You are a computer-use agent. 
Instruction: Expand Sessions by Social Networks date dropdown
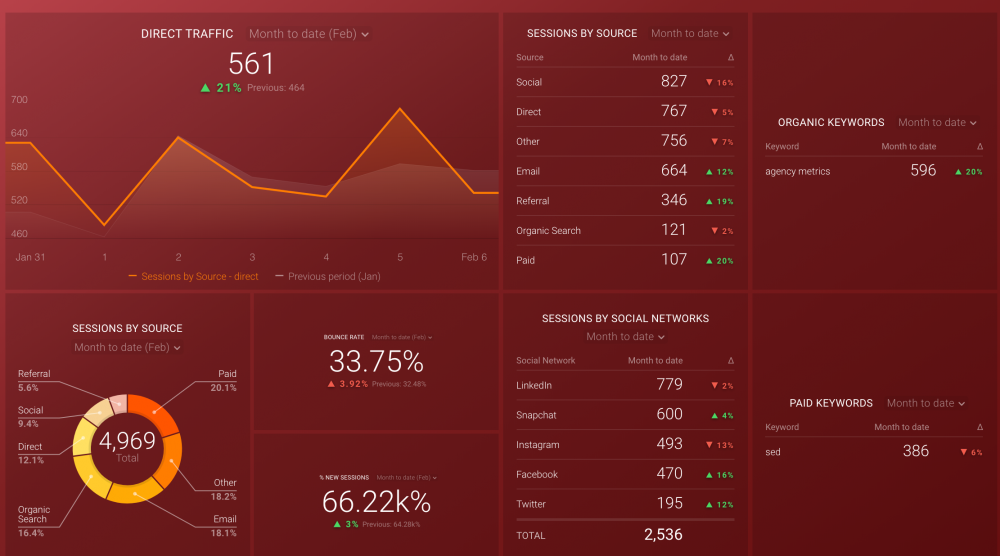tap(625, 337)
